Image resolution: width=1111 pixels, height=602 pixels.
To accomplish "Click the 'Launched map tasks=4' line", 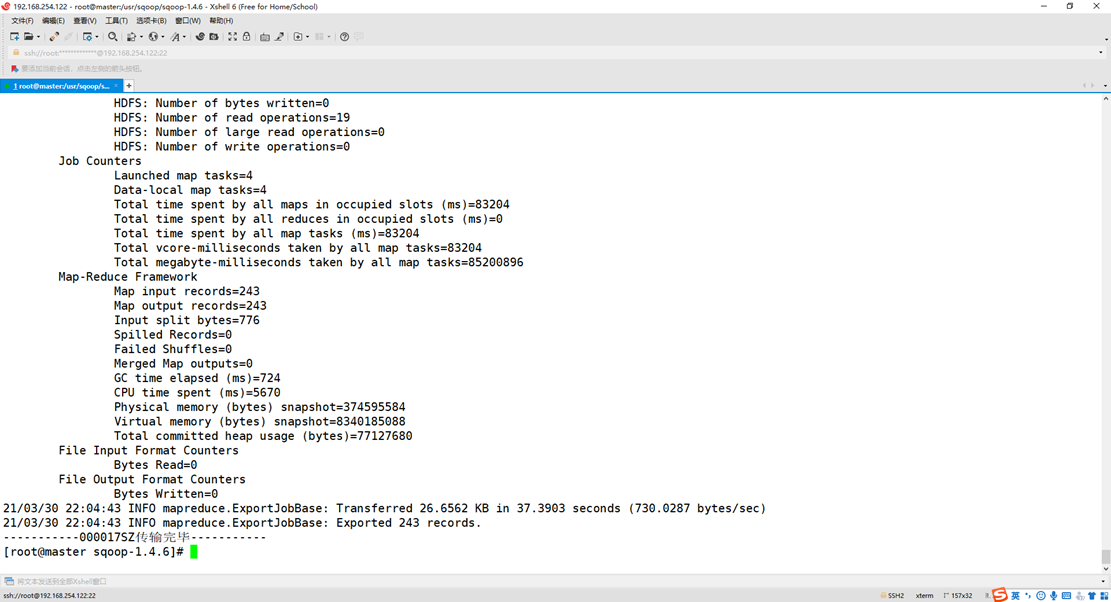I will coord(183,176).
